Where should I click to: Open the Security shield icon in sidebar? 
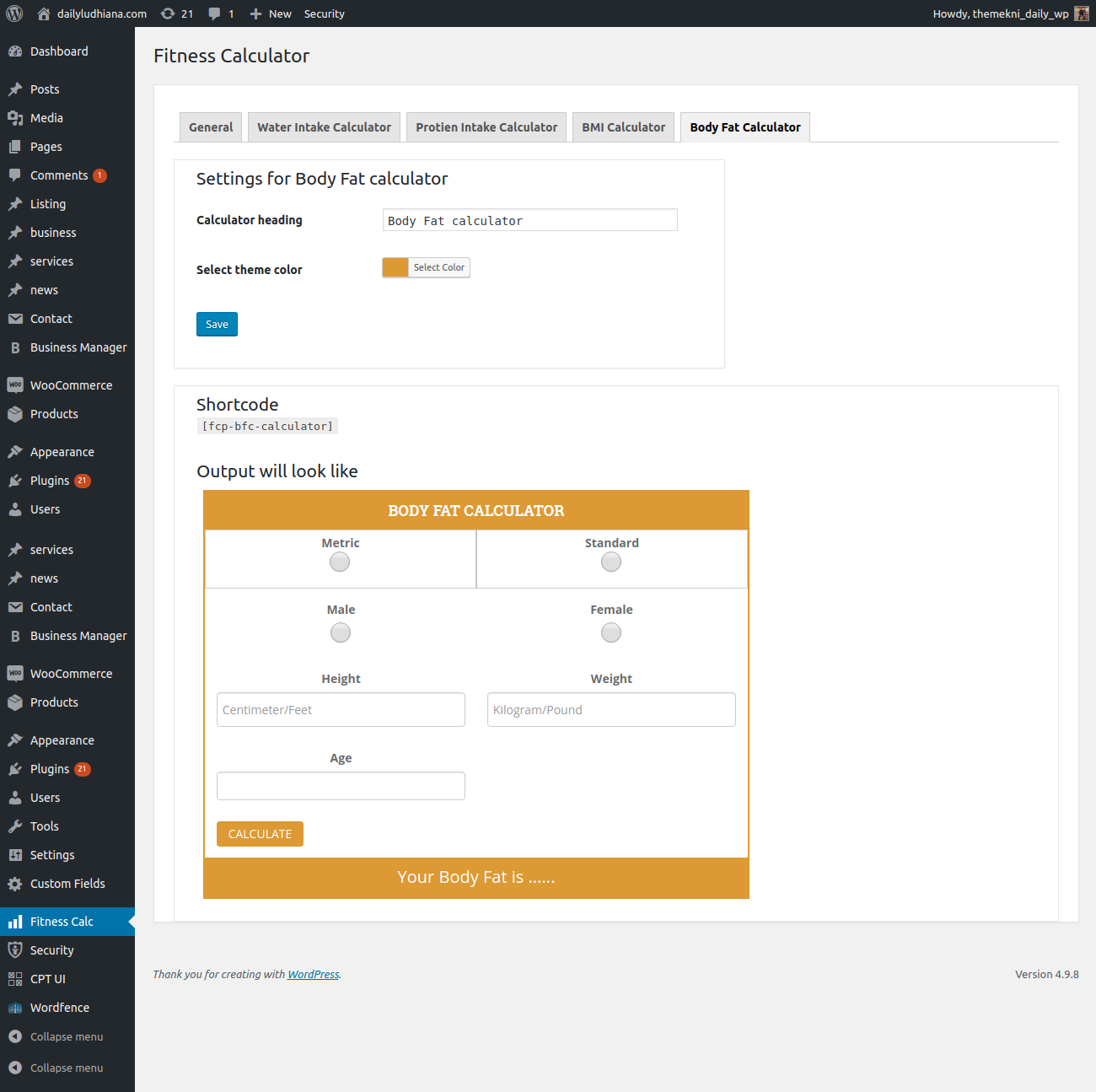tap(15, 950)
